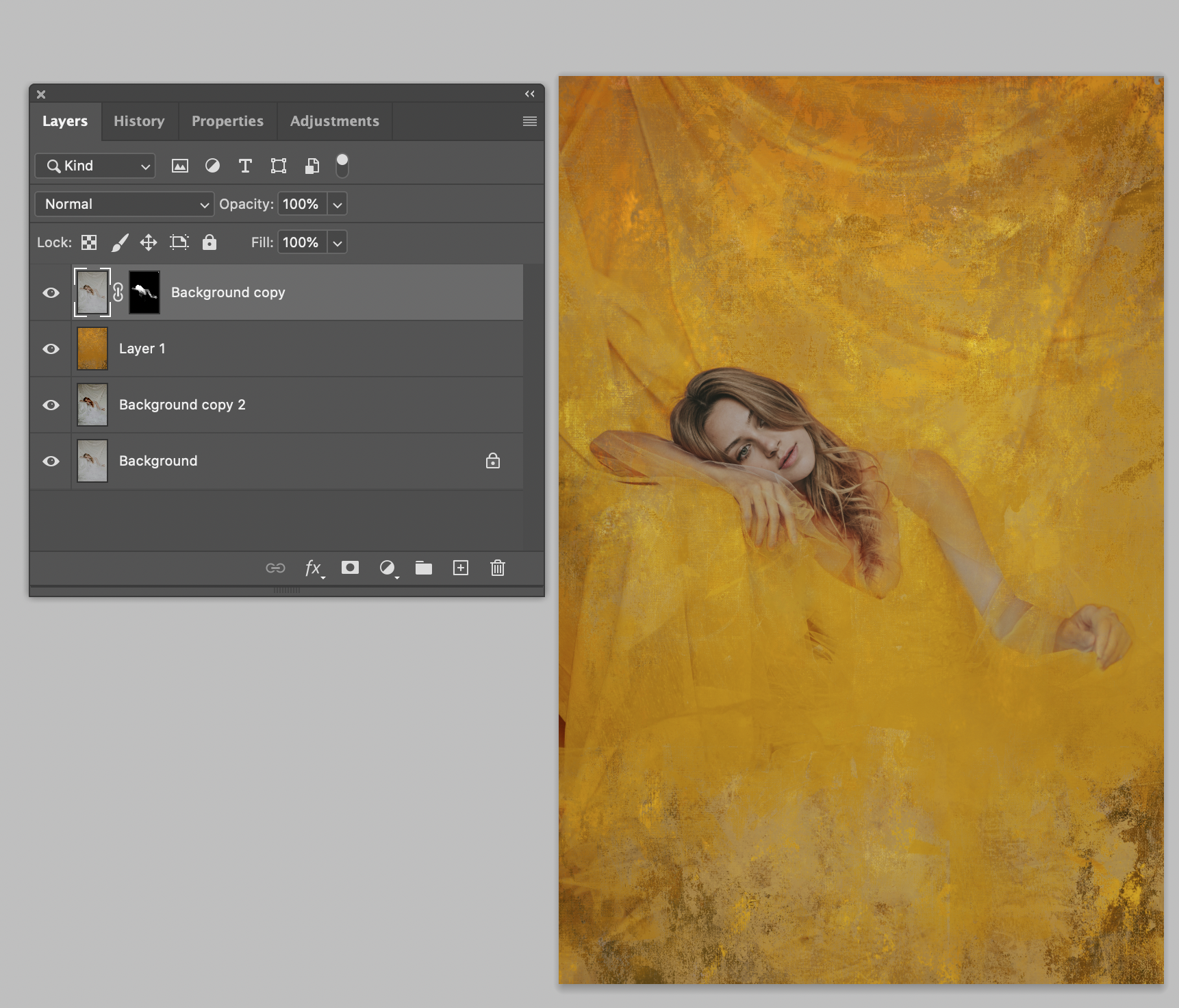
Task: Open the Kind filter dropdown
Action: 95,166
